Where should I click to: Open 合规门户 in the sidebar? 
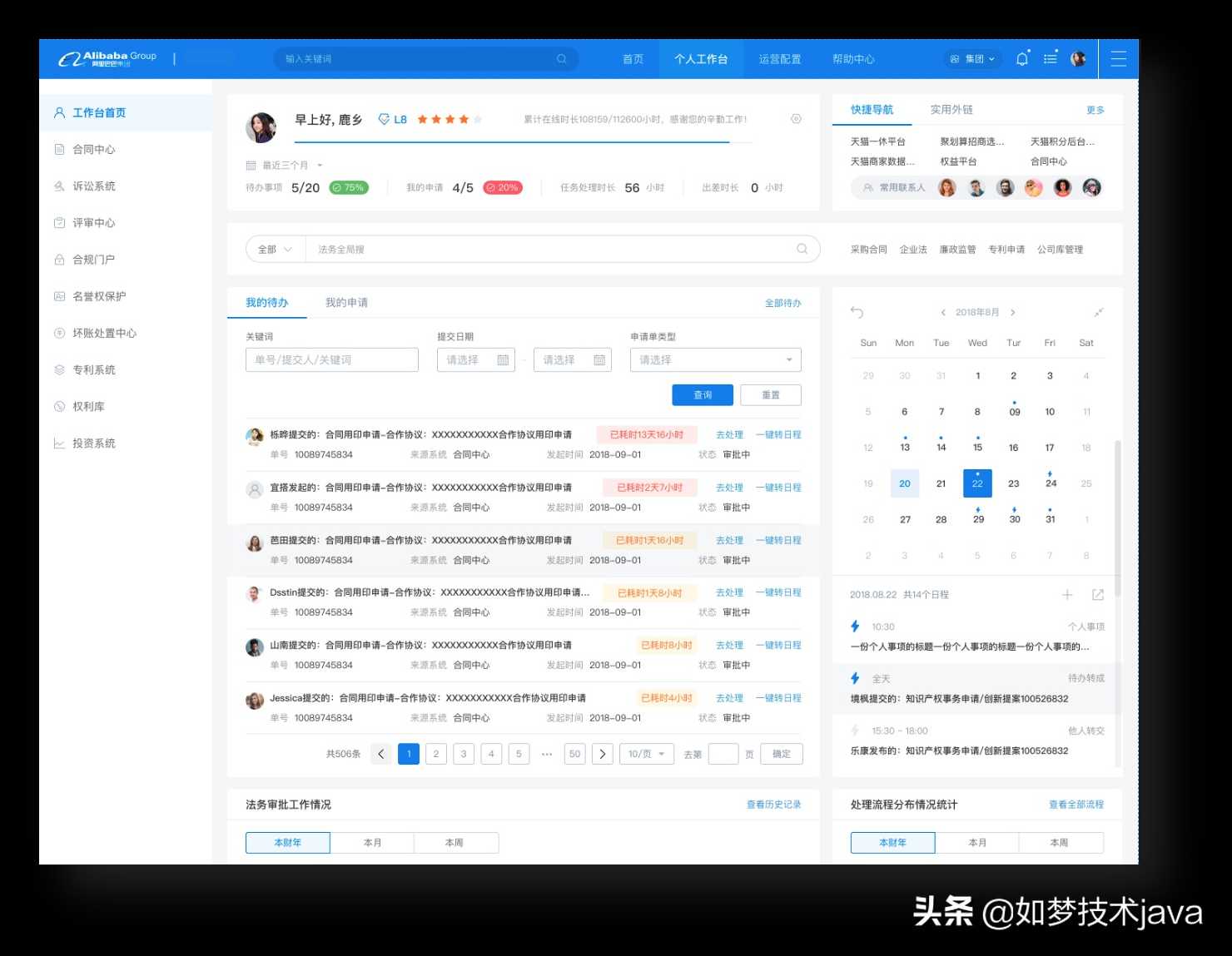coord(126,260)
